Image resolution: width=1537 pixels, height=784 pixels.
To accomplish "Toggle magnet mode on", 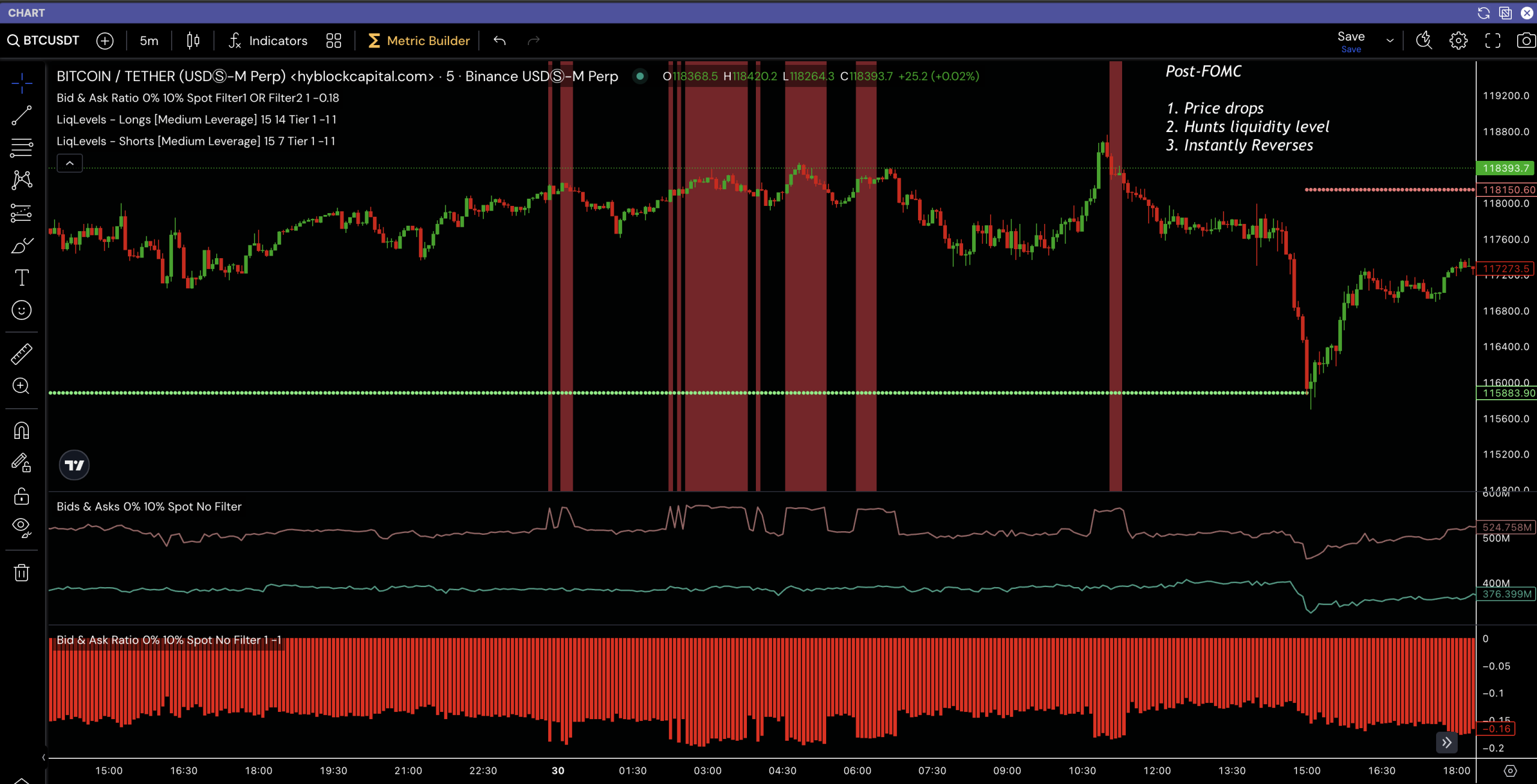I will pos(22,430).
